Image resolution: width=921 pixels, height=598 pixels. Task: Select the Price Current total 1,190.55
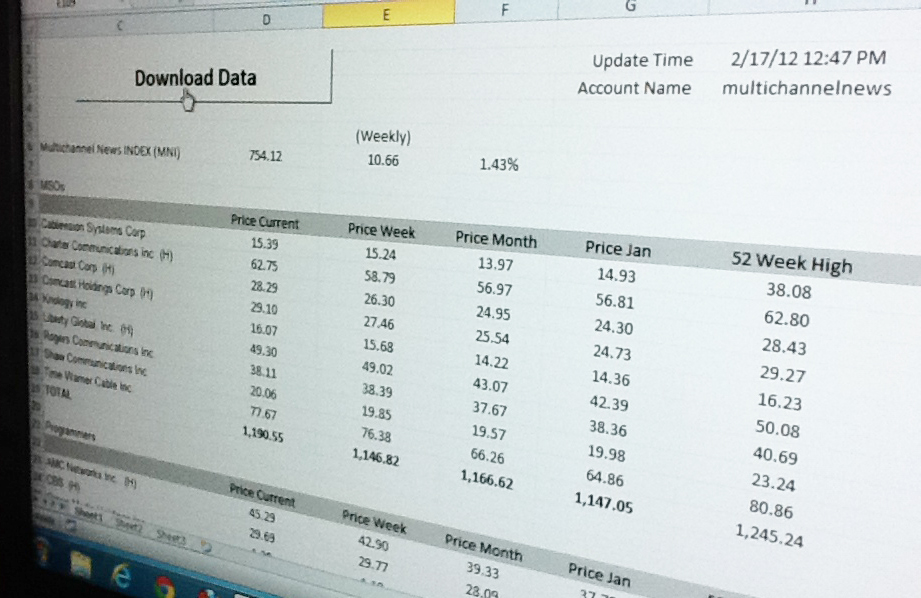point(263,434)
